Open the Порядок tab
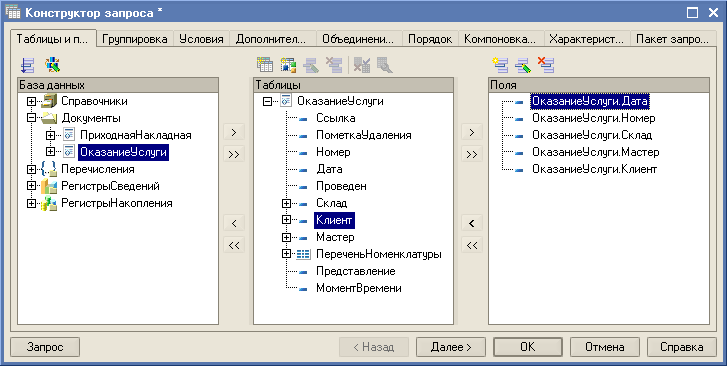This screenshot has width=727, height=366. (x=430, y=39)
